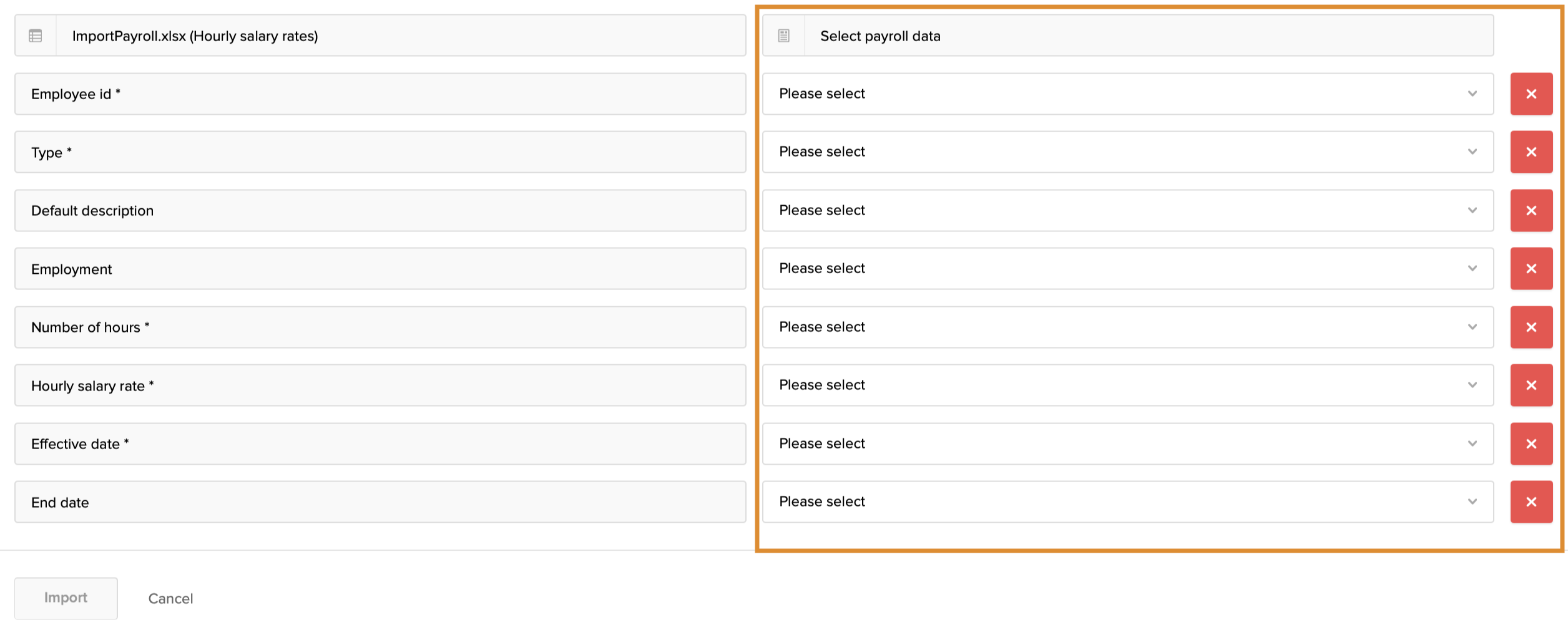This screenshot has height=635, width=1568.
Task: Delete the Hourly salary rate mapping
Action: point(1531,385)
